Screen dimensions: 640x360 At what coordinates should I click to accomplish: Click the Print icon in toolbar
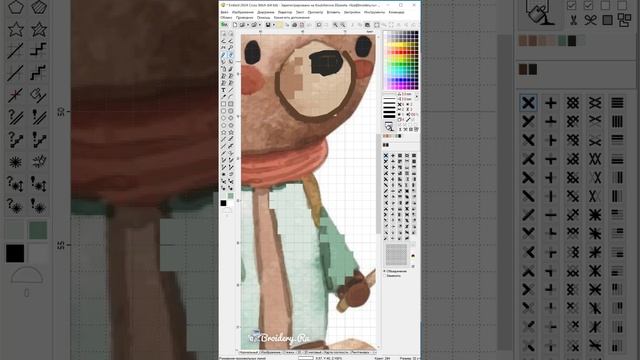294,25
